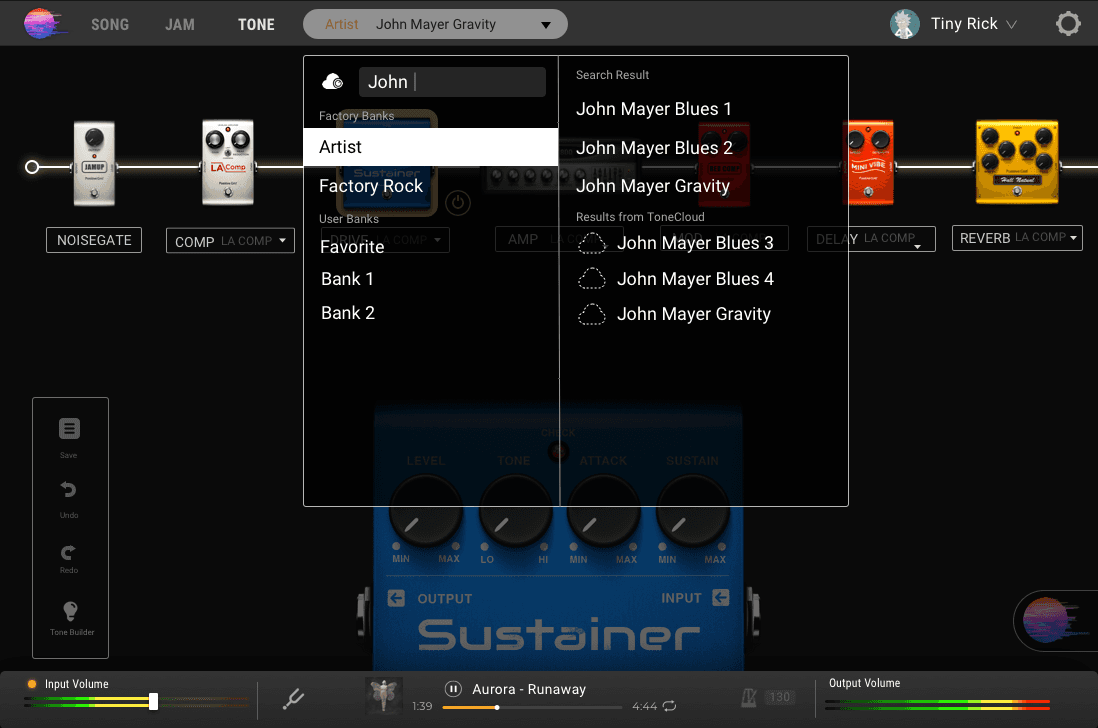Screen dimensions: 1098x728
Task: Click the Sustainer ATTACK knob
Action: [603, 513]
